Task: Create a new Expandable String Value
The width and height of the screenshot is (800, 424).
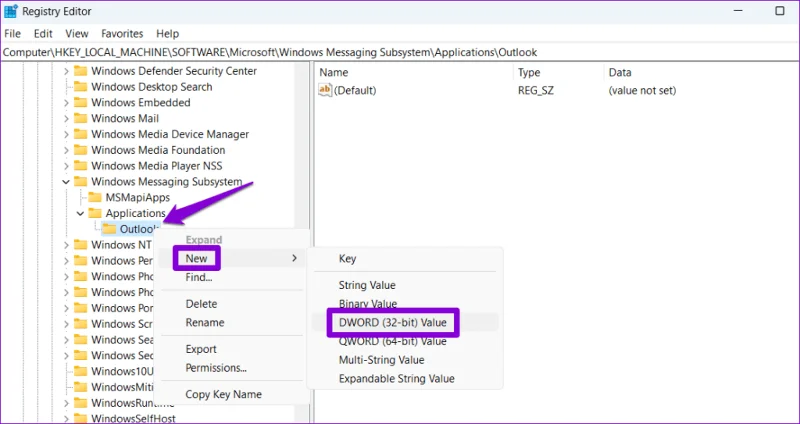Action: click(396, 379)
